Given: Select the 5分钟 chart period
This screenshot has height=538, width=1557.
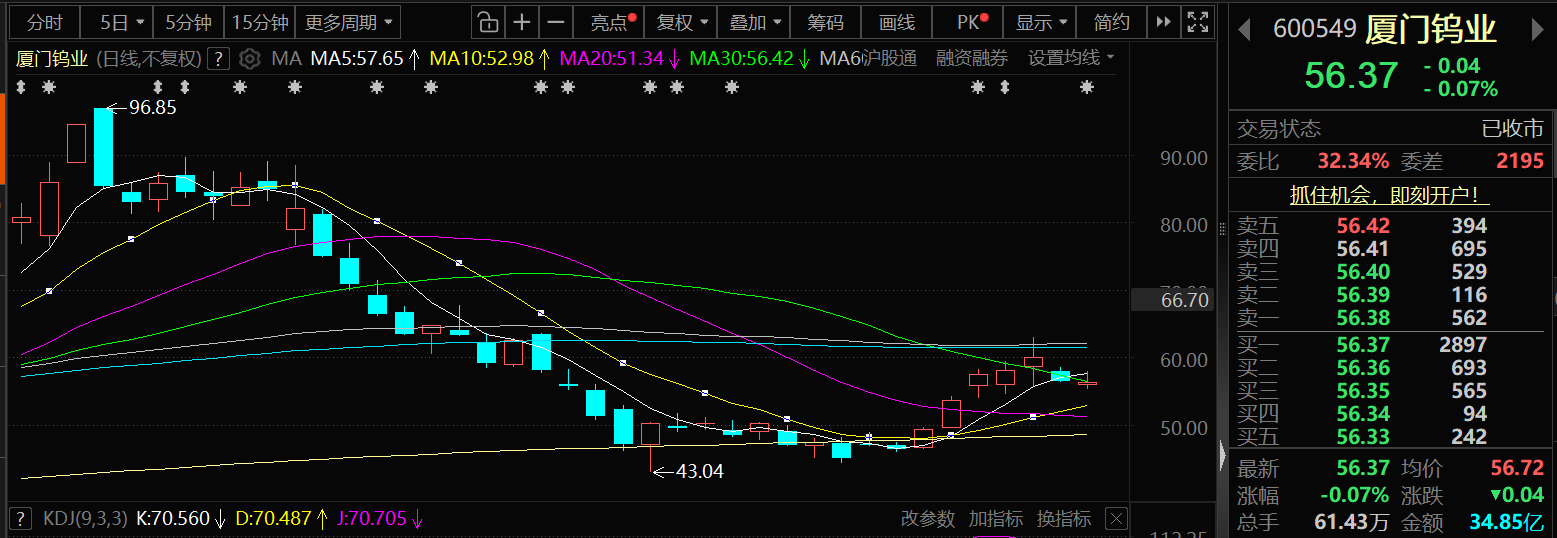Looking at the screenshot, I should [x=187, y=22].
